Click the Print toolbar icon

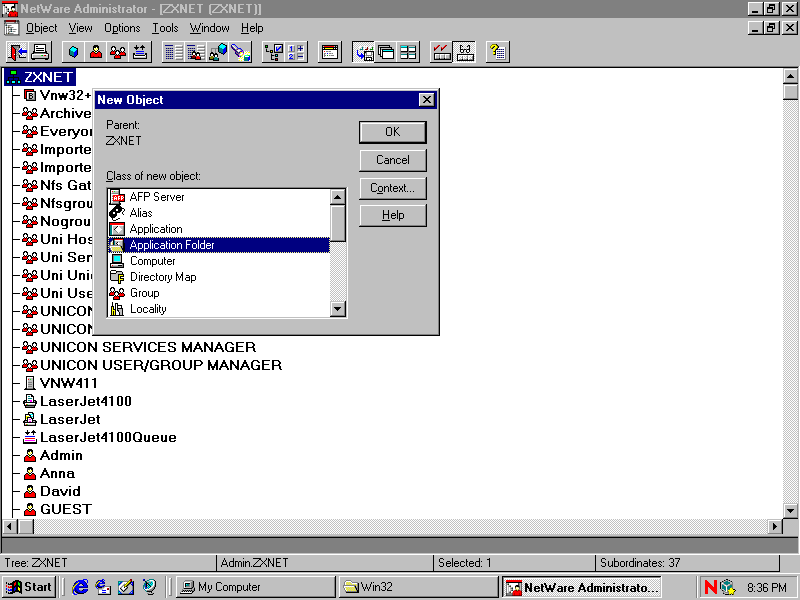click(x=40, y=52)
